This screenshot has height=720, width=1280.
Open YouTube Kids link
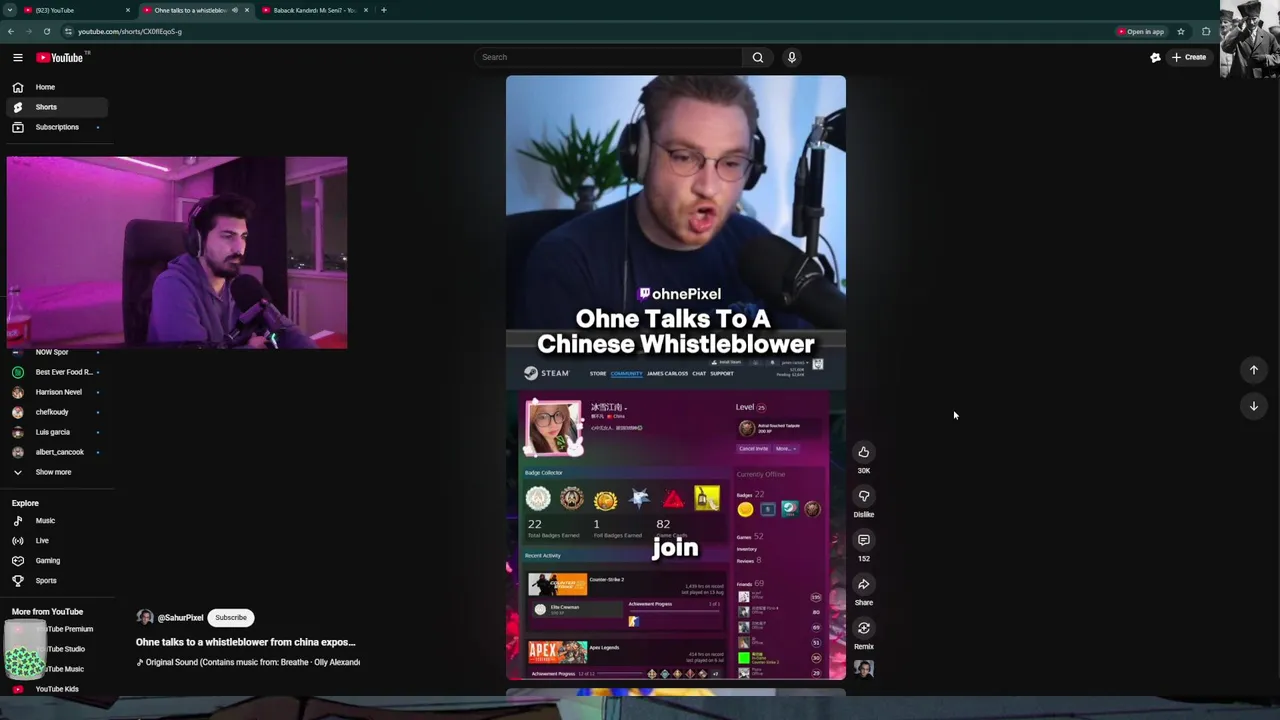coord(56,689)
